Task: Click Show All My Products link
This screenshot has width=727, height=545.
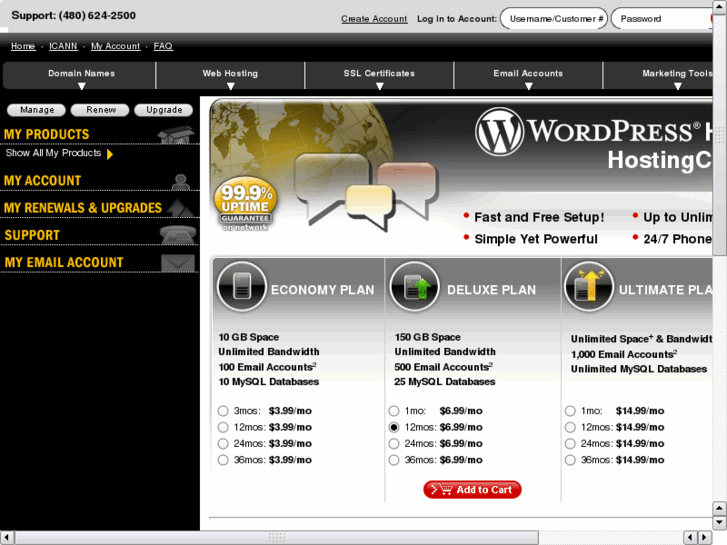Action: click(53, 153)
